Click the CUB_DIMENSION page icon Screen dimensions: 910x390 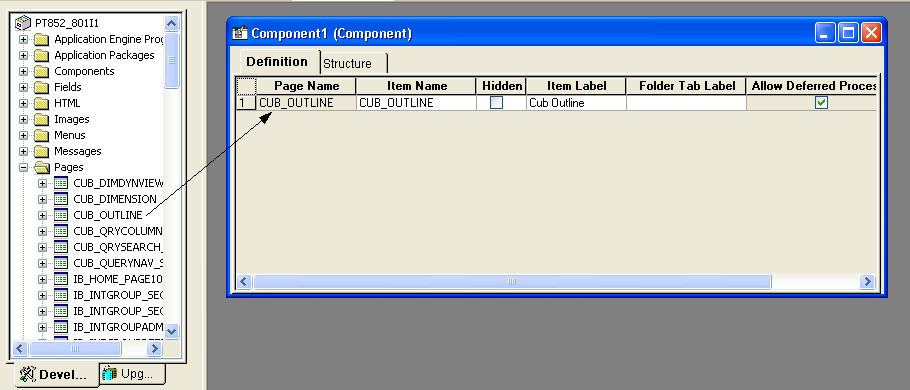(x=61, y=199)
